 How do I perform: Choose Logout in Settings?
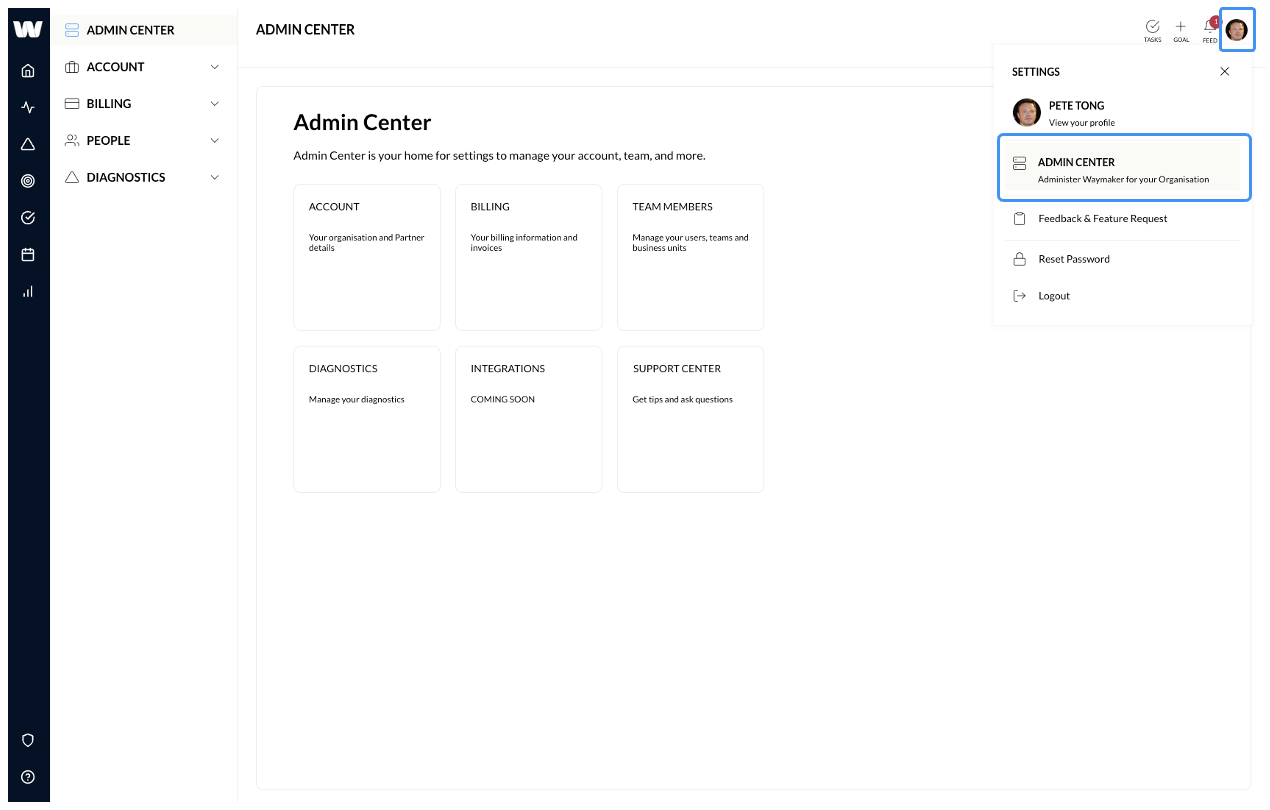pyautogui.click(x=1054, y=296)
